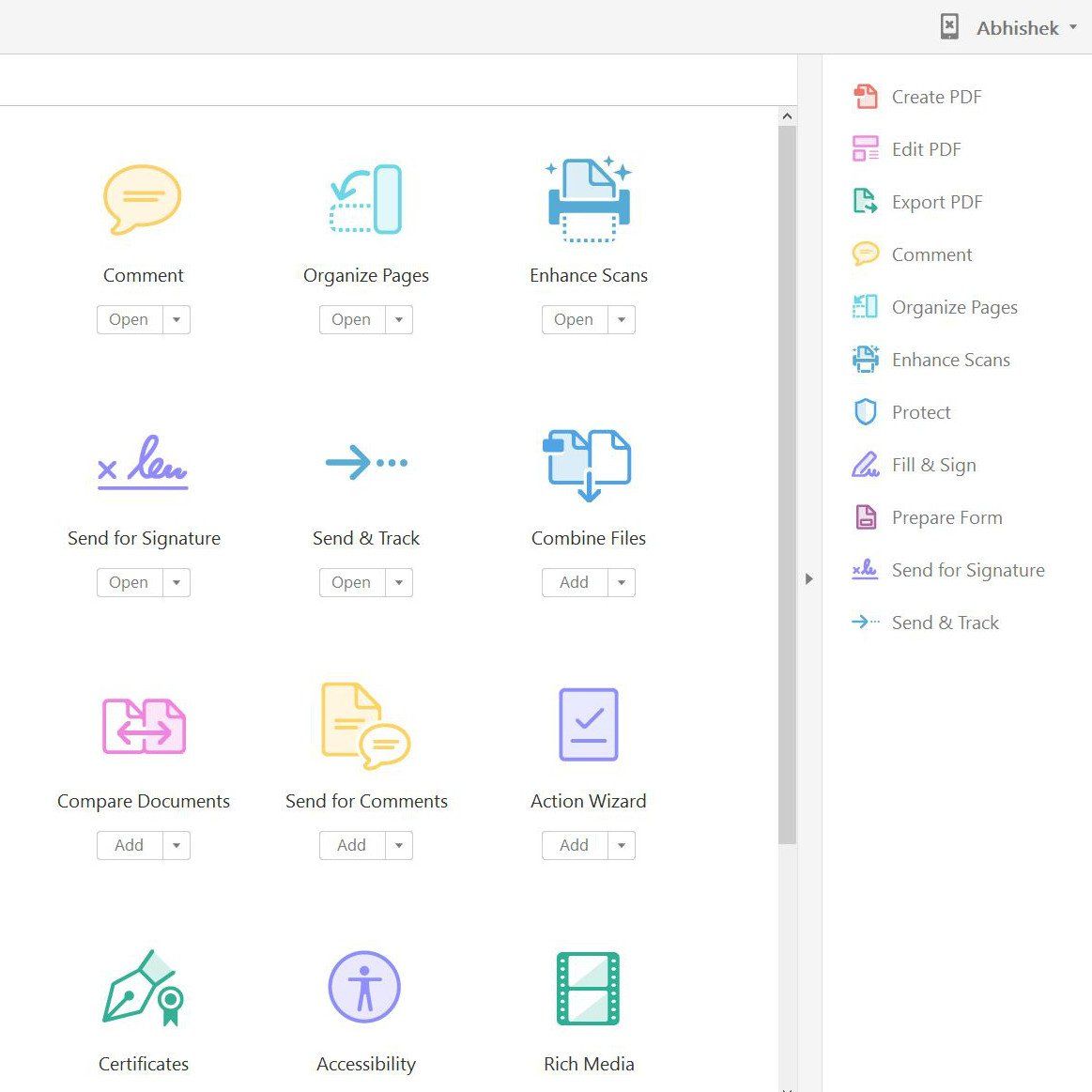The width and height of the screenshot is (1092, 1092).
Task: Select the Create PDF tool icon
Action: [x=865, y=96]
